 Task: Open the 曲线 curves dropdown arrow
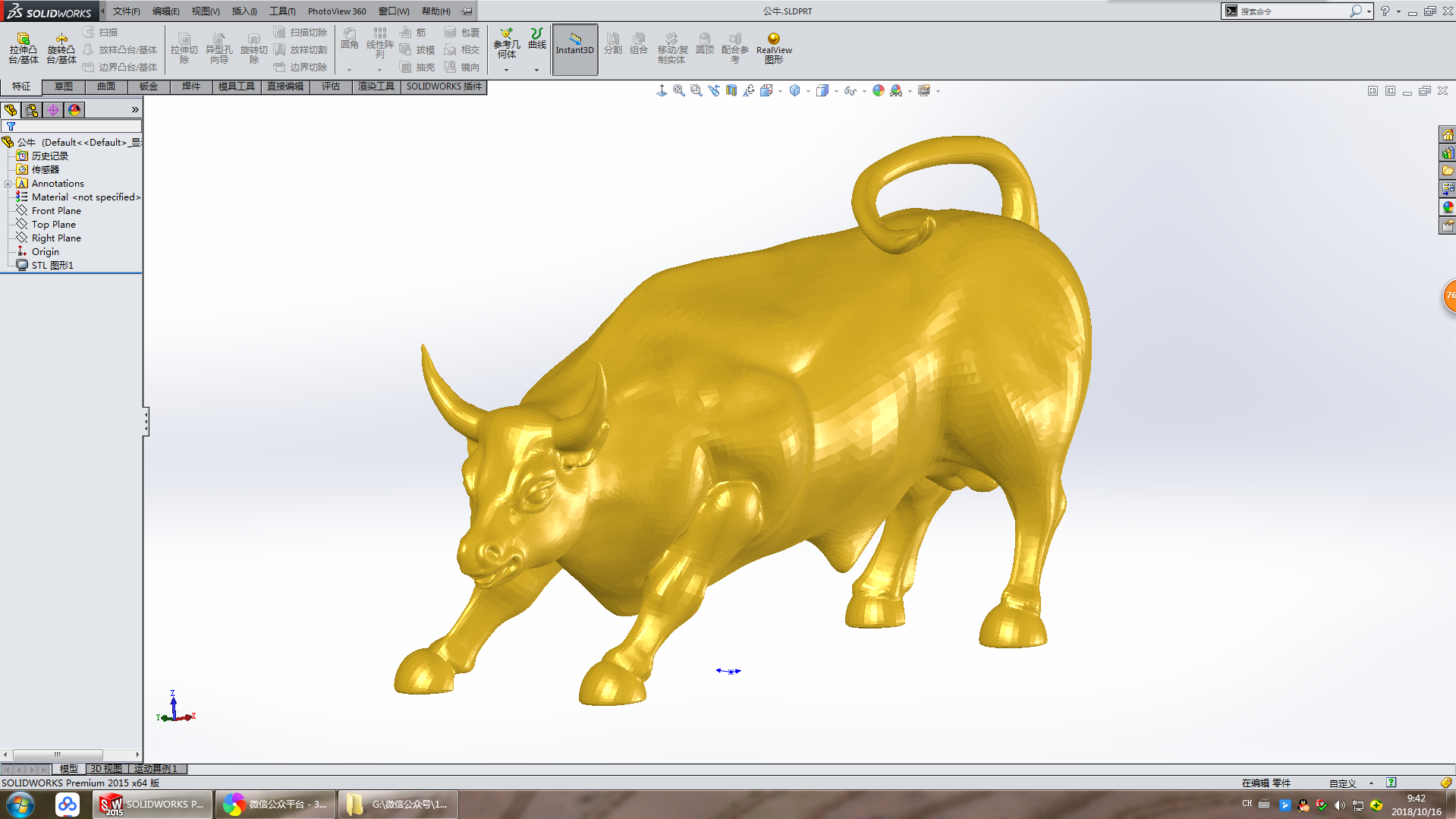[537, 70]
